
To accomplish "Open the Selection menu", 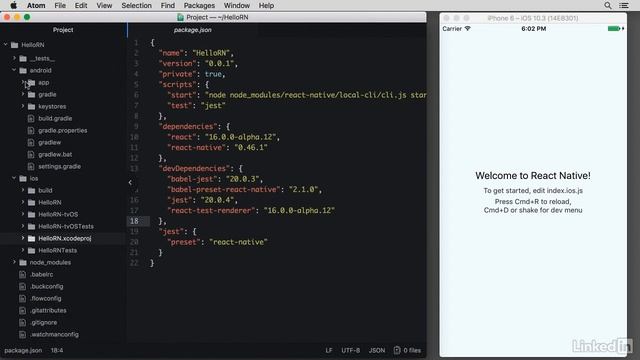I will coord(136,5).
